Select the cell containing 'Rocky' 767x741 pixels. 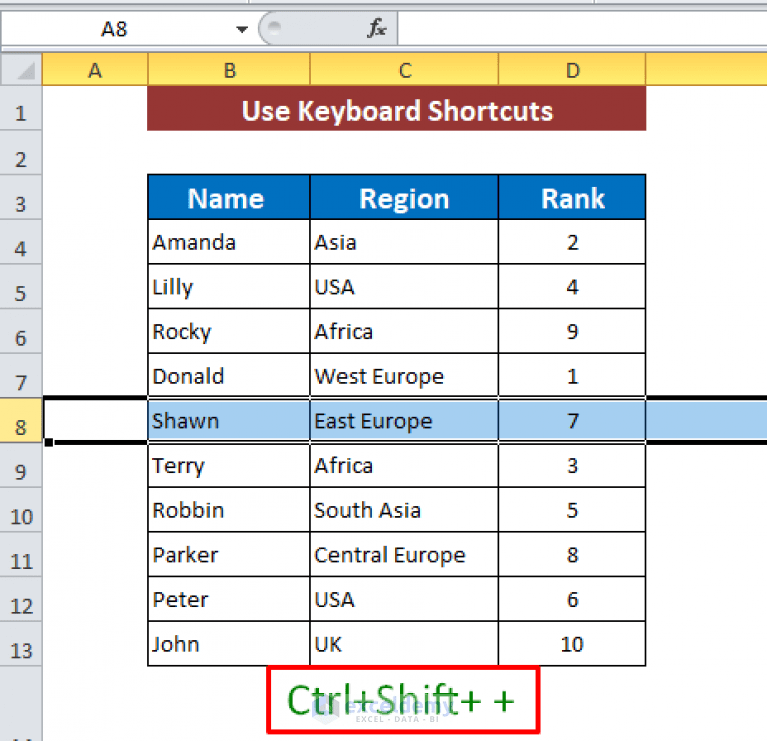[228, 331]
